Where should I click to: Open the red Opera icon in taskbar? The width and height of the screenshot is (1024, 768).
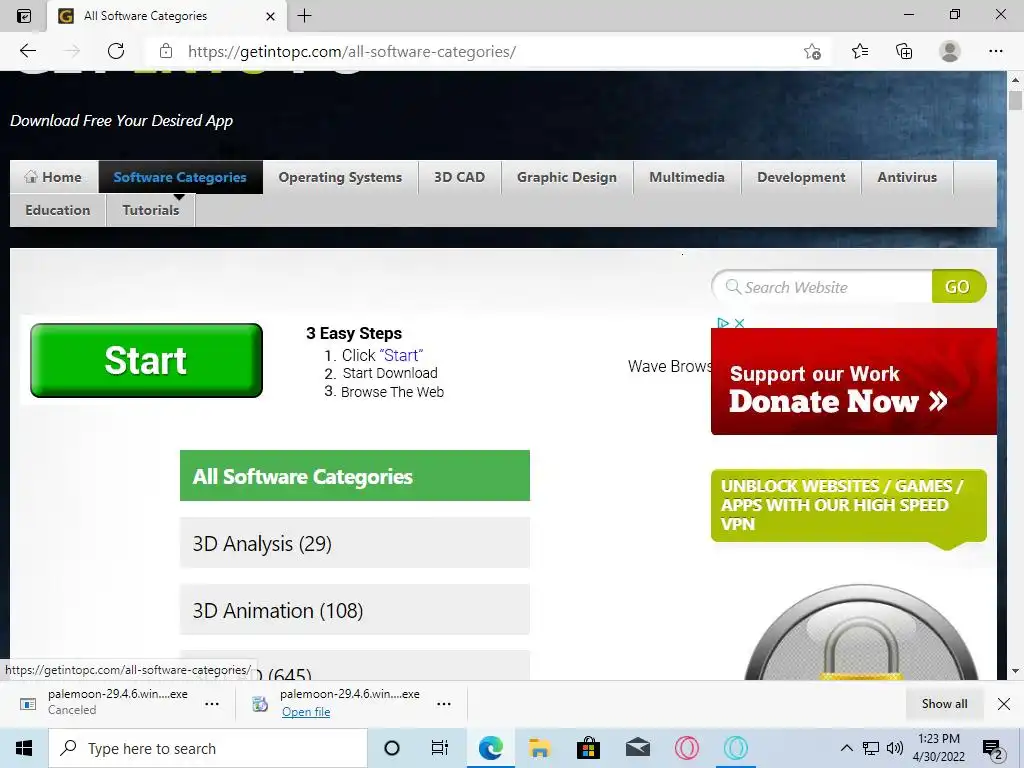[x=686, y=748]
